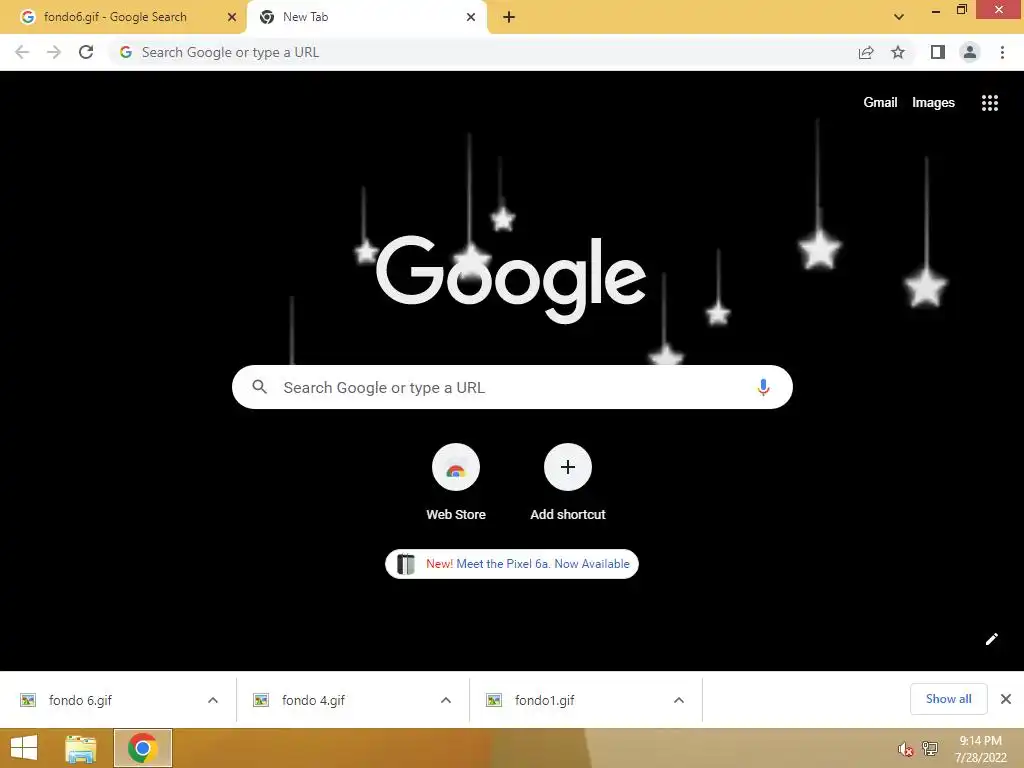Share this page via share icon
The height and width of the screenshot is (768, 1024).
pos(866,52)
